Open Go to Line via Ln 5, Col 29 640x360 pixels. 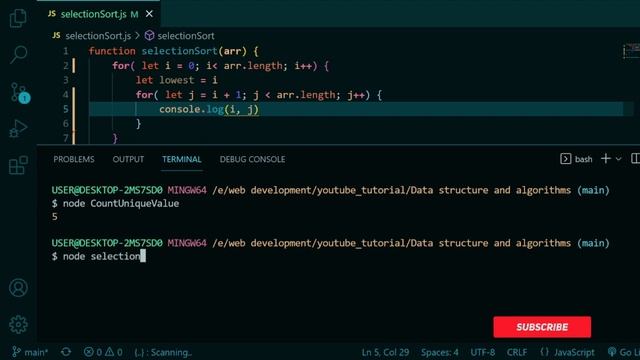coord(385,352)
